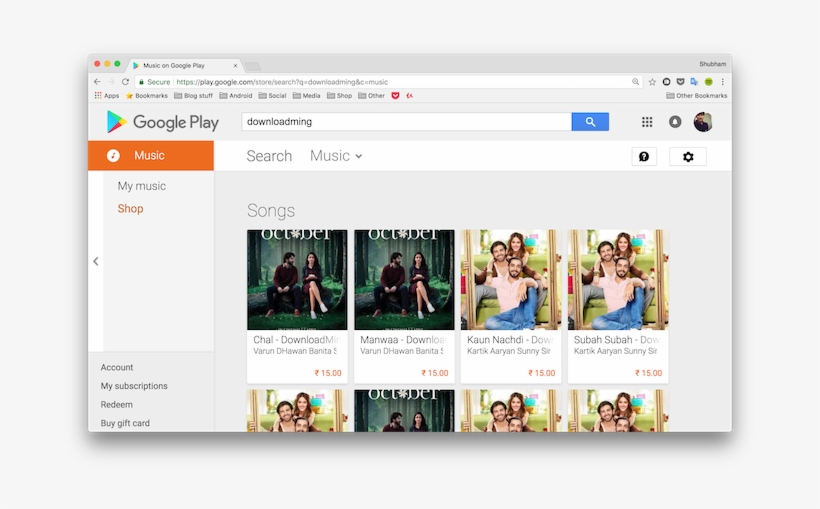The image size is (820, 509).
Task: Click the zoom magnifier in address bar
Action: [635, 82]
